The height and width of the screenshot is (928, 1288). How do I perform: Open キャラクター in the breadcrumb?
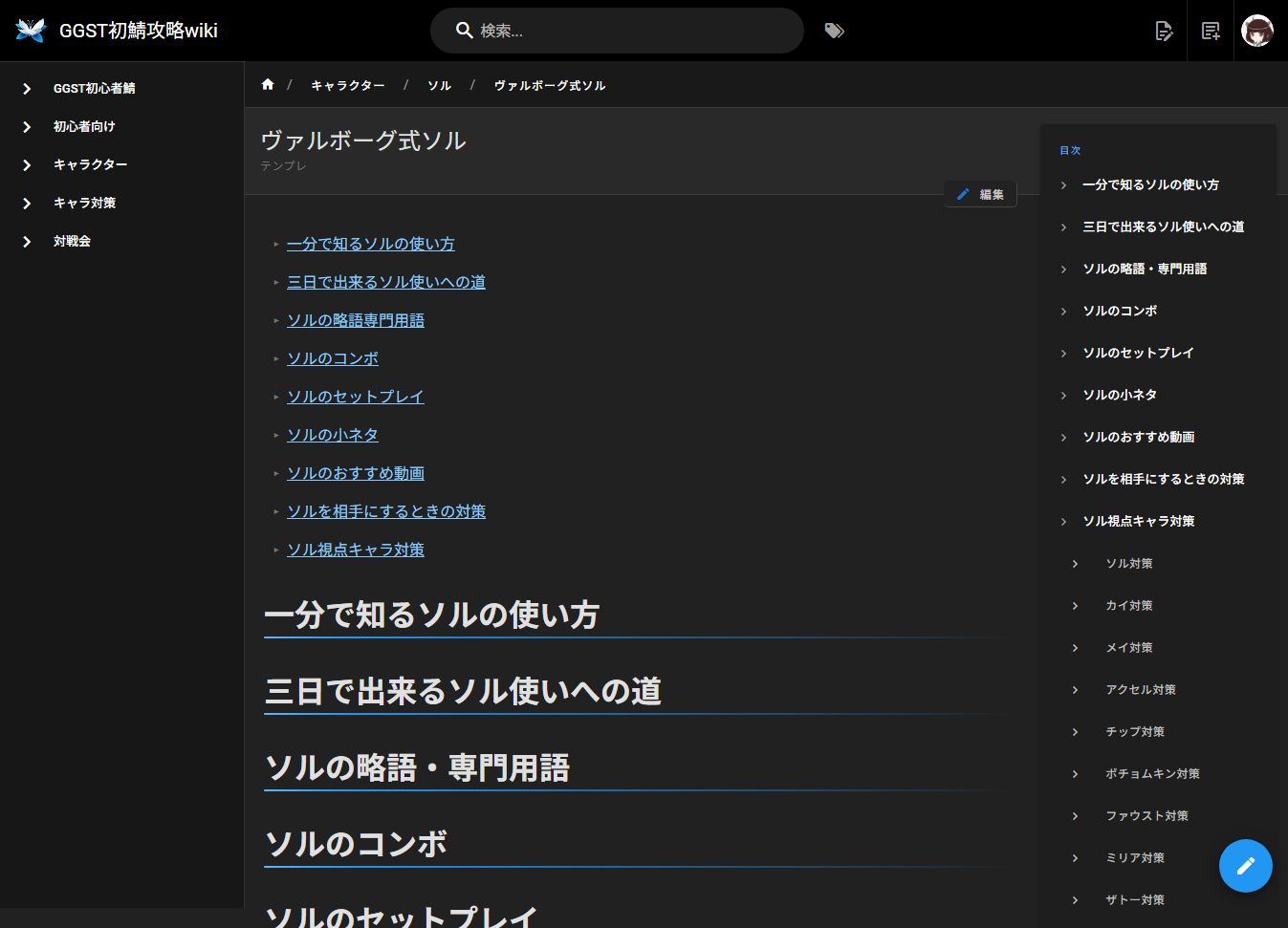(348, 85)
